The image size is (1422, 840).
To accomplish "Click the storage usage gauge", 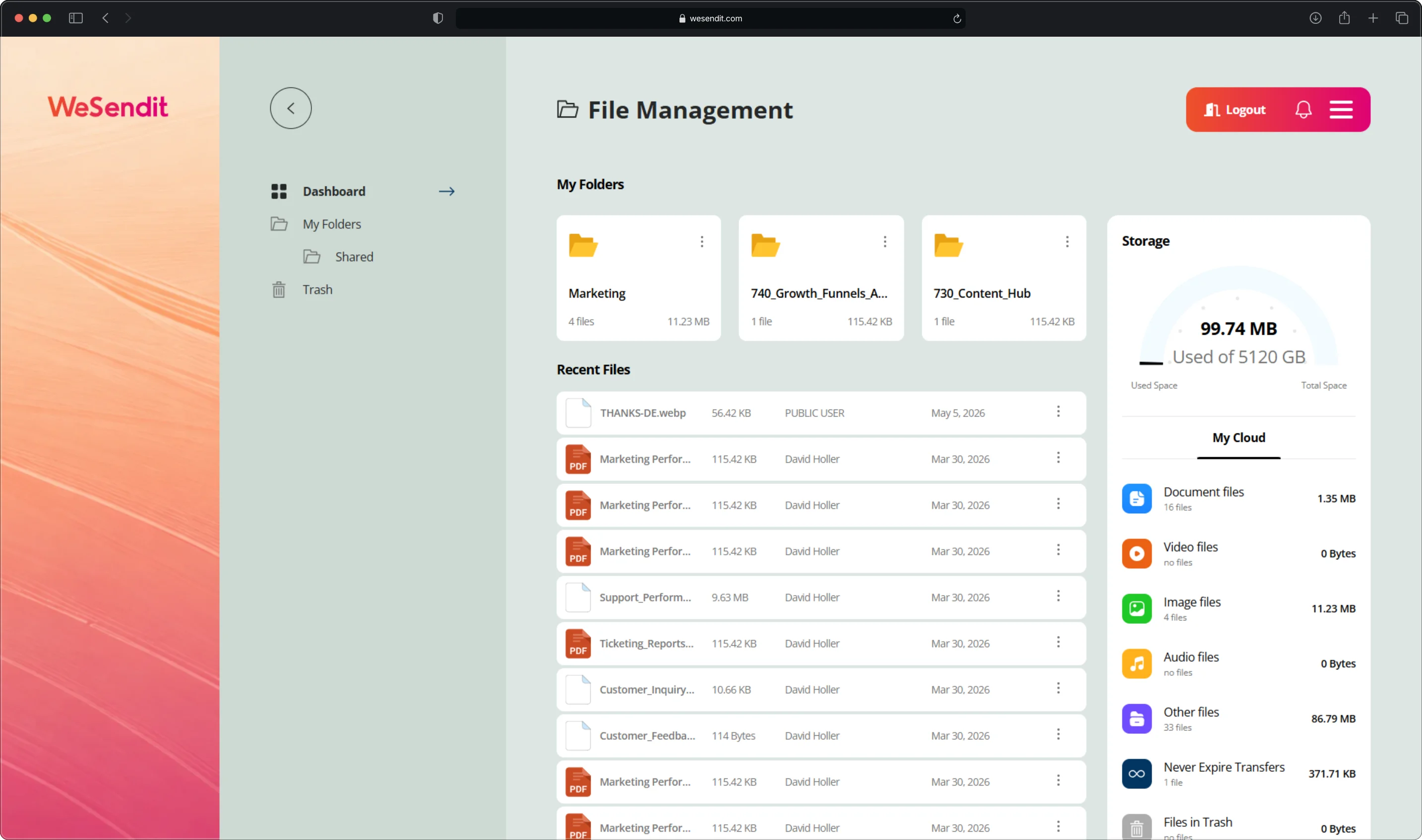I will (1238, 316).
